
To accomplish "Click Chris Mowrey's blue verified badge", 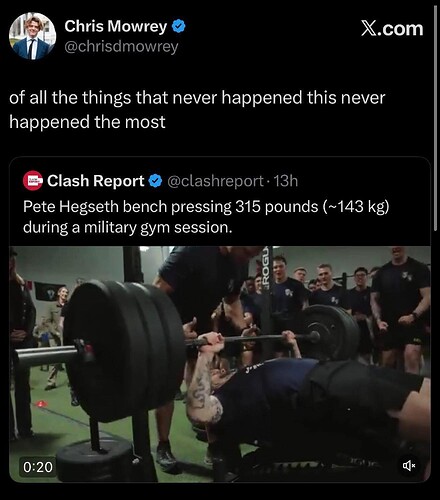I will [x=179, y=26].
